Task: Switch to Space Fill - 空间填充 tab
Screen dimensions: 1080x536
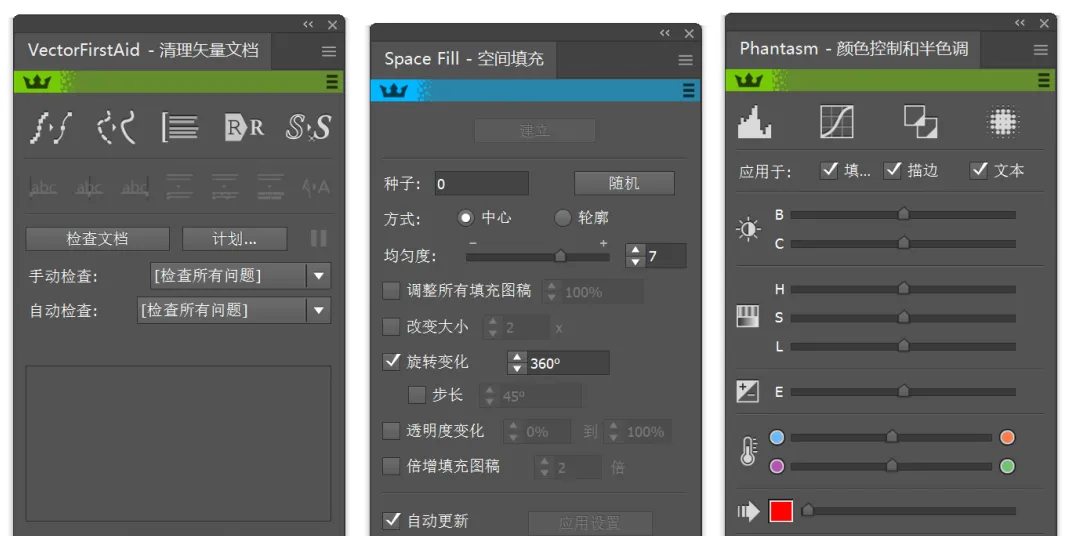Action: (x=464, y=59)
